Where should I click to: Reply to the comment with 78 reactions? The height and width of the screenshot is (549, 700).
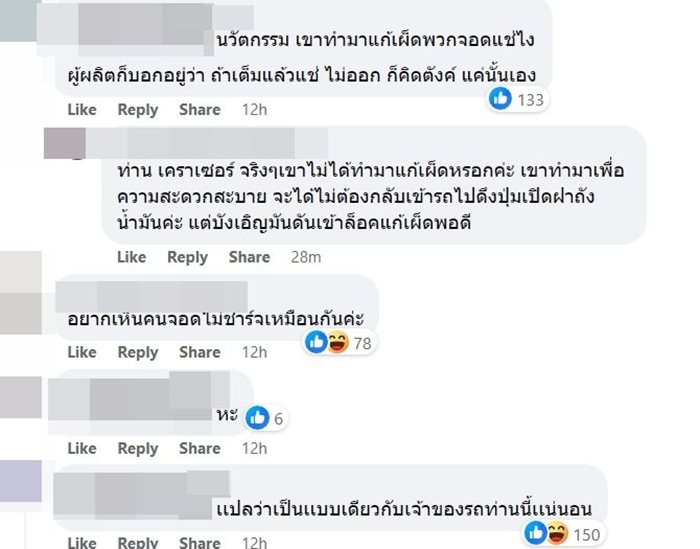(138, 352)
